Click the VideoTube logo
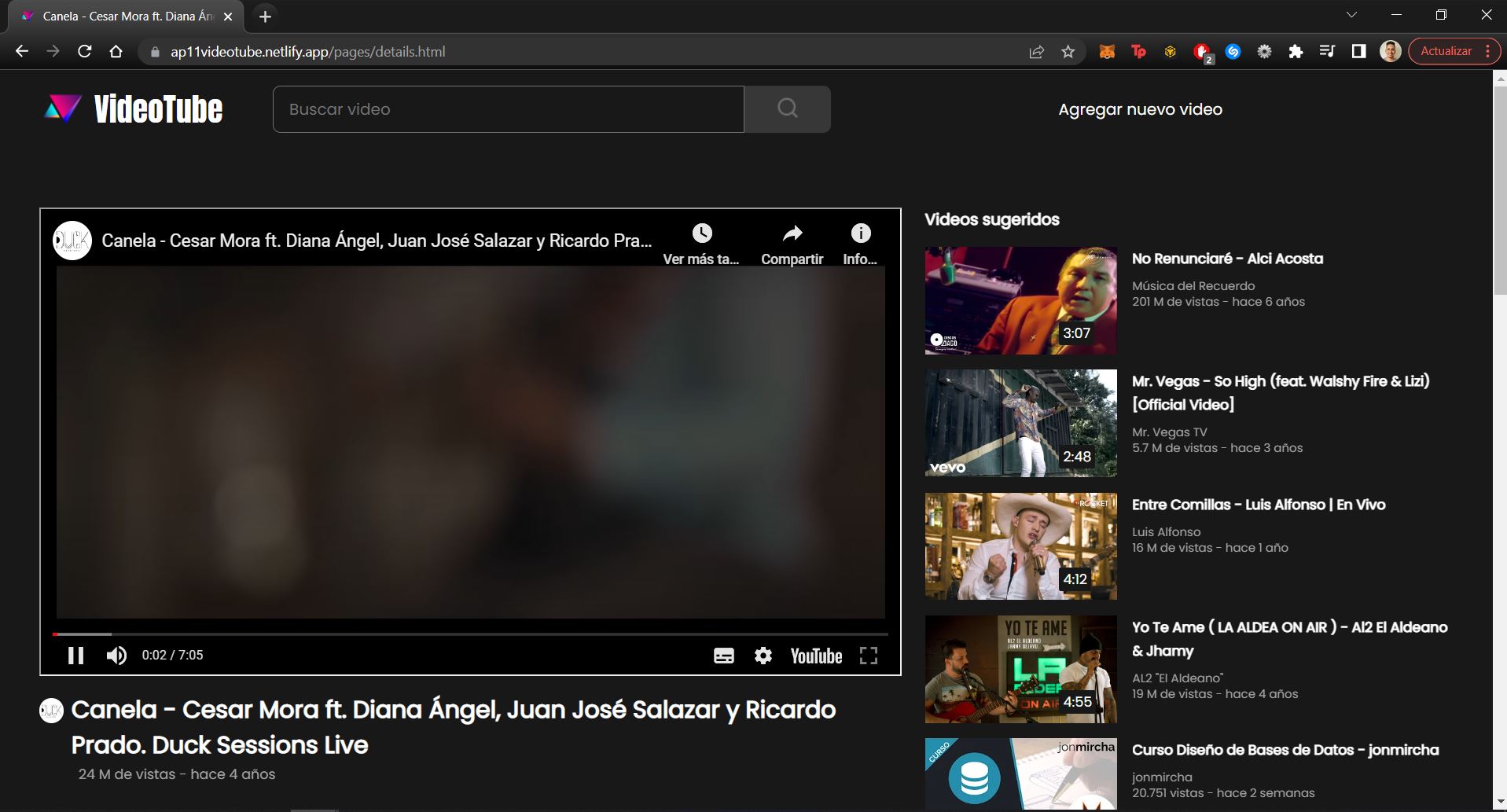The width and height of the screenshot is (1507, 812). tap(134, 109)
